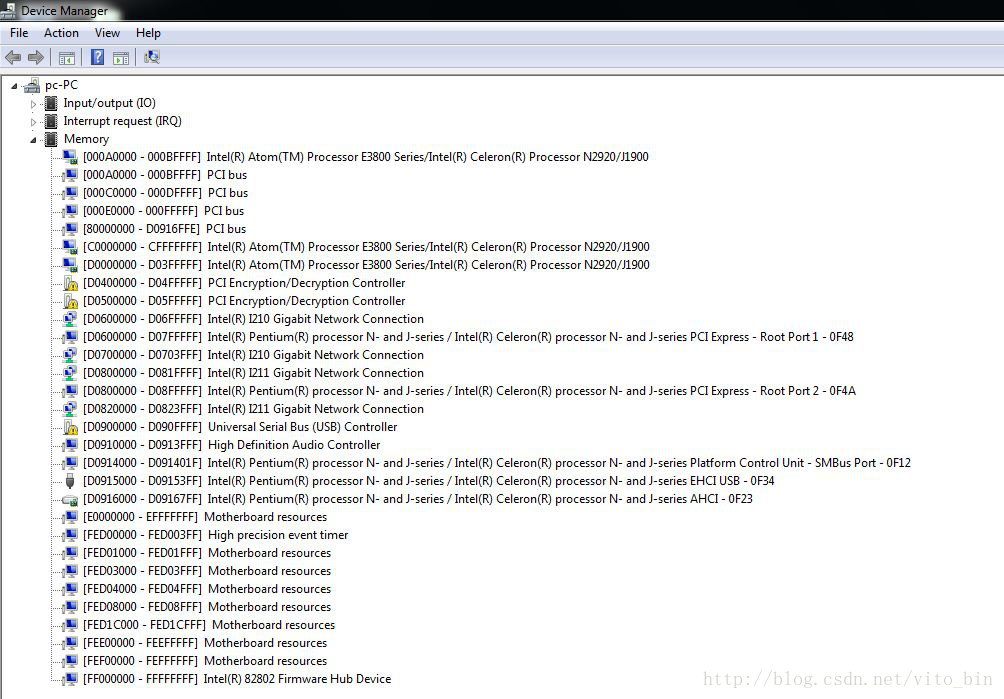Select the [80000000 - D0916FFE] PCI bus row

click(165, 229)
